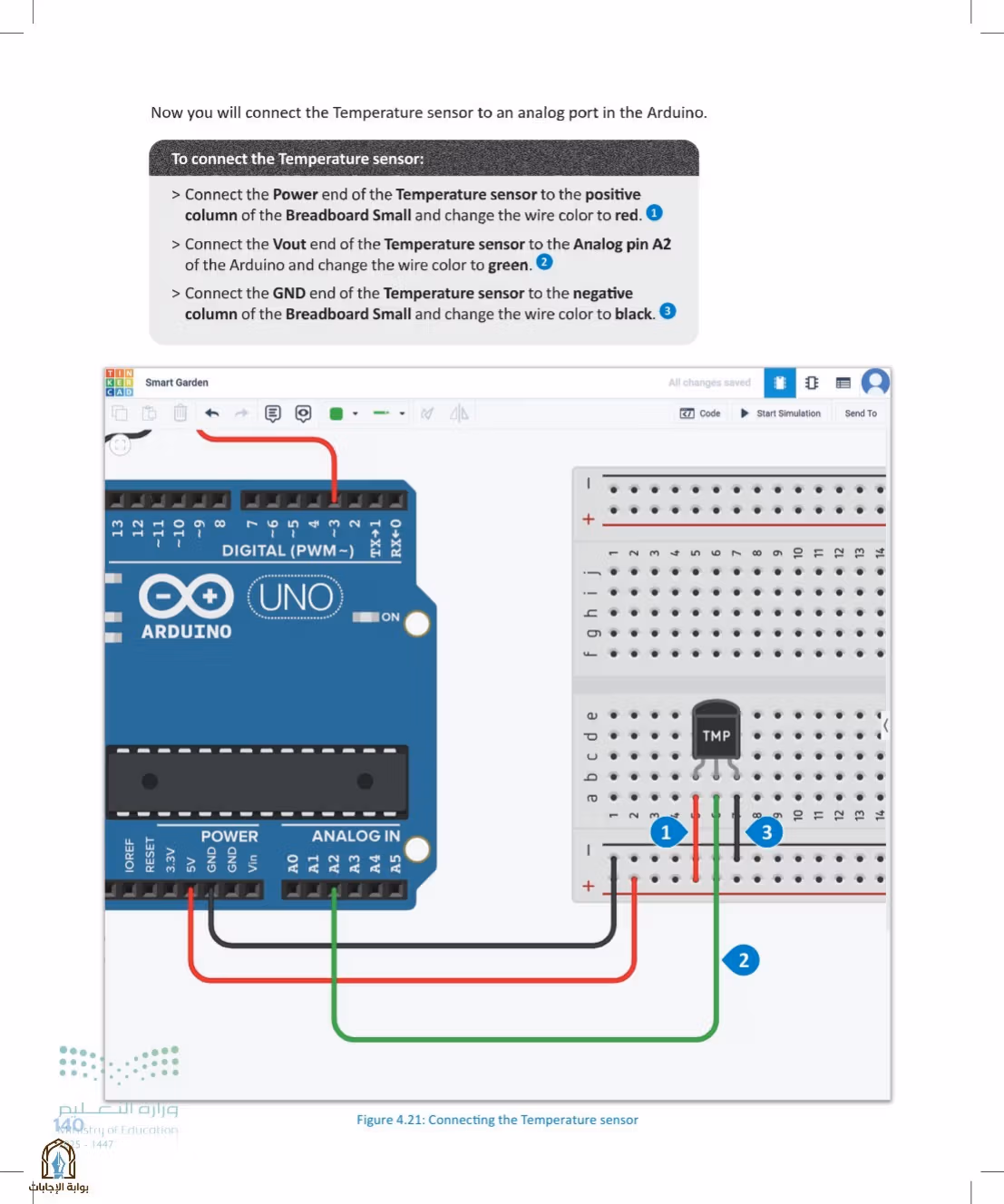Viewport: 1004px width, 1204px height.
Task: Click the green wire color swatch
Action: tap(336, 413)
